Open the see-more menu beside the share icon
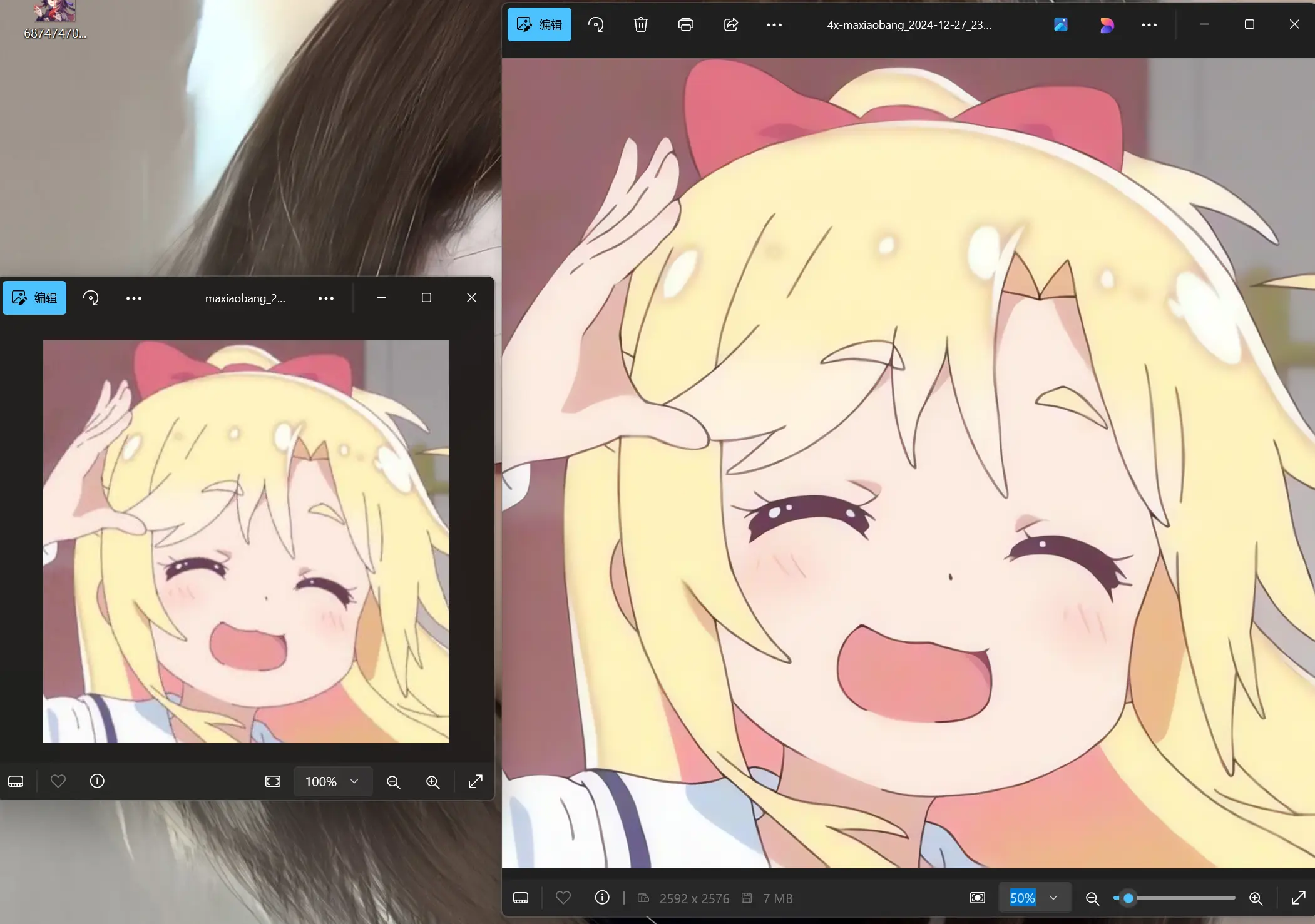Screen dimensions: 1315x924 coord(774,24)
